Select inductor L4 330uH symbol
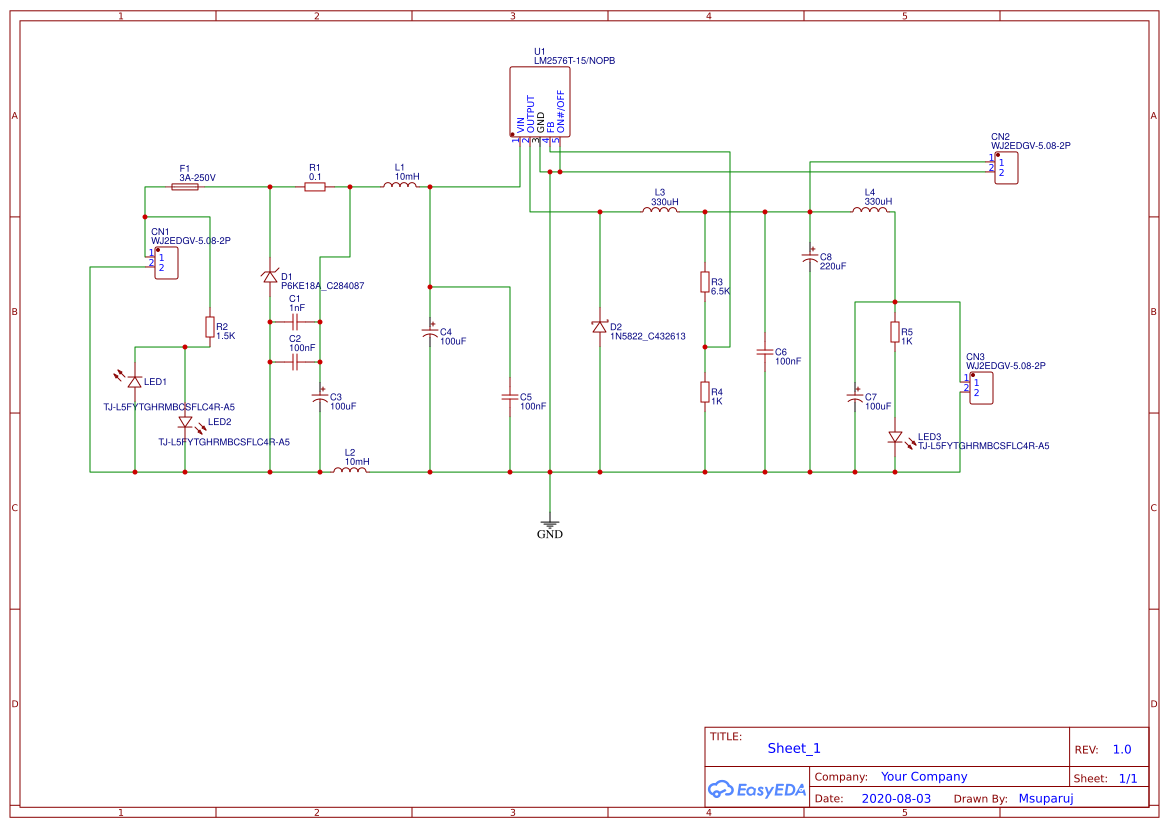The image size is (1169, 828). pos(870,210)
